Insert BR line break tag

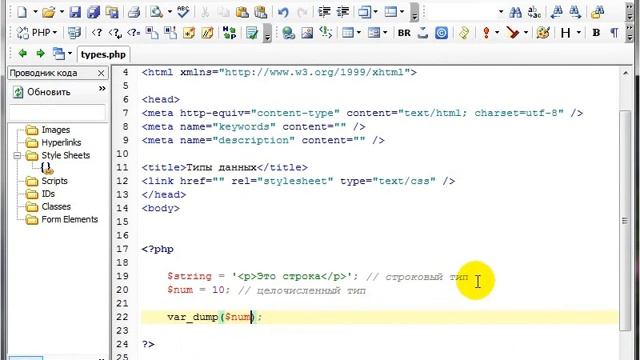point(404,33)
